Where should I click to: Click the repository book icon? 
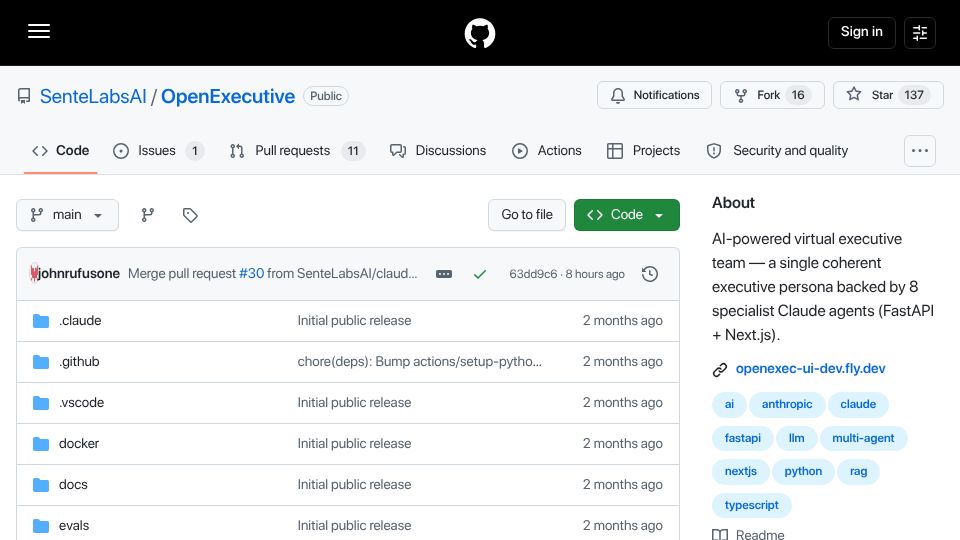click(24, 96)
